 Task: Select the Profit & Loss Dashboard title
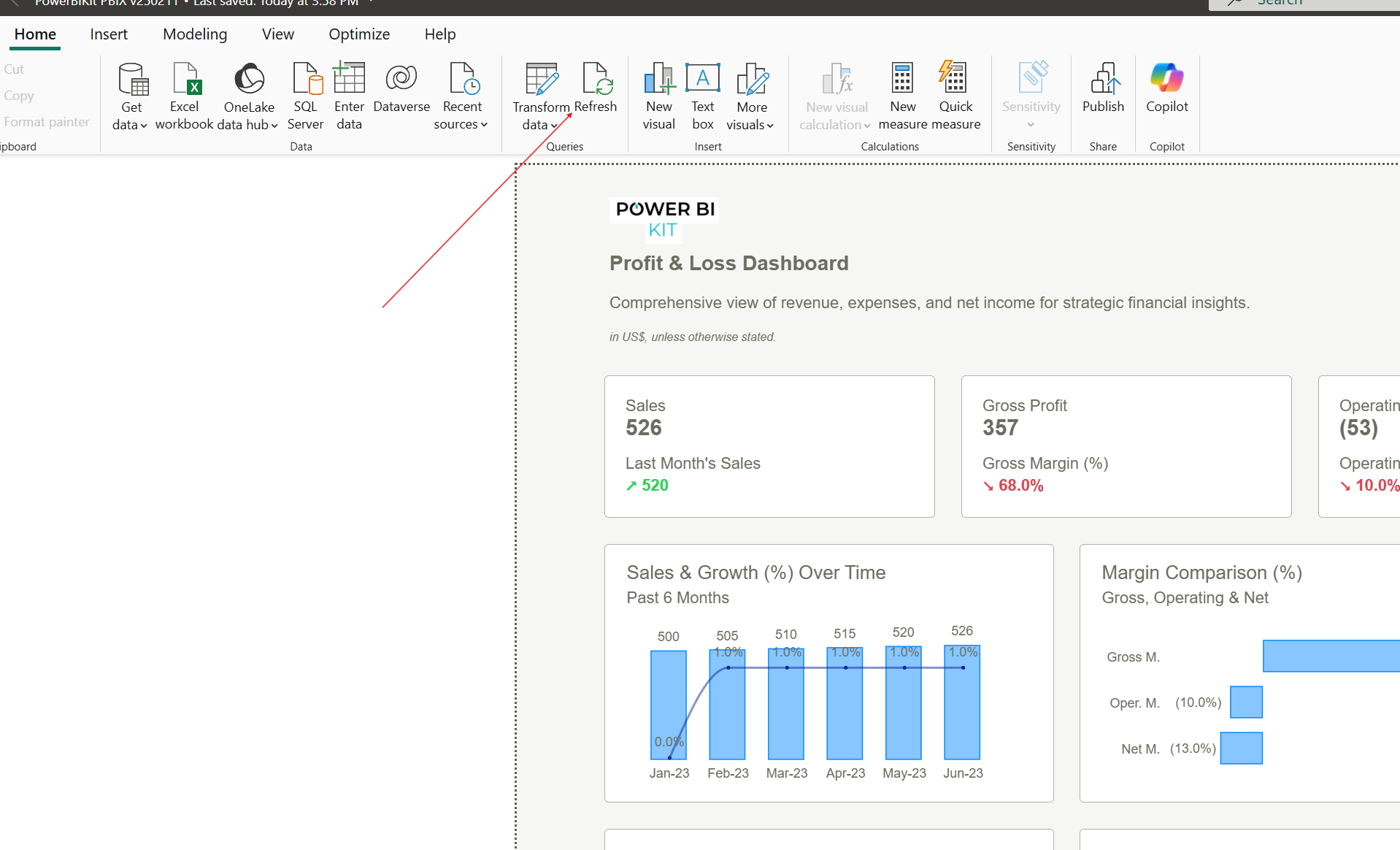point(728,263)
